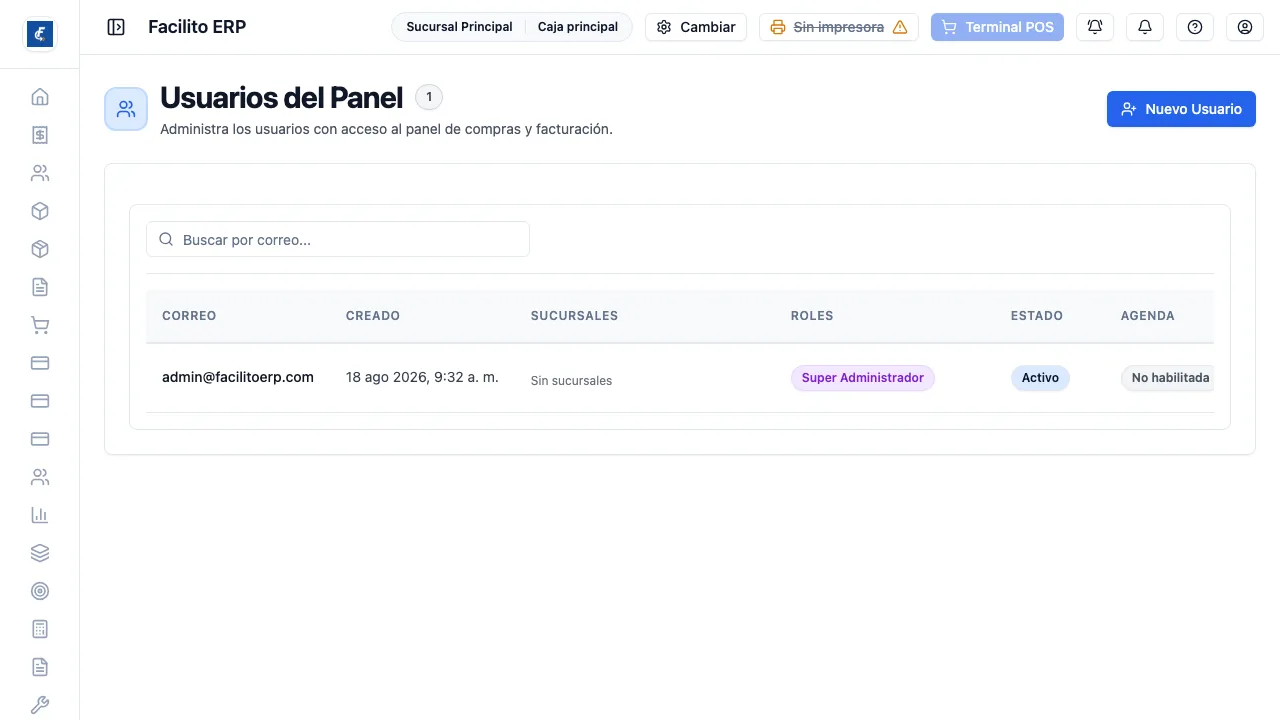Open the calculator sidebar icon

[x=40, y=629]
